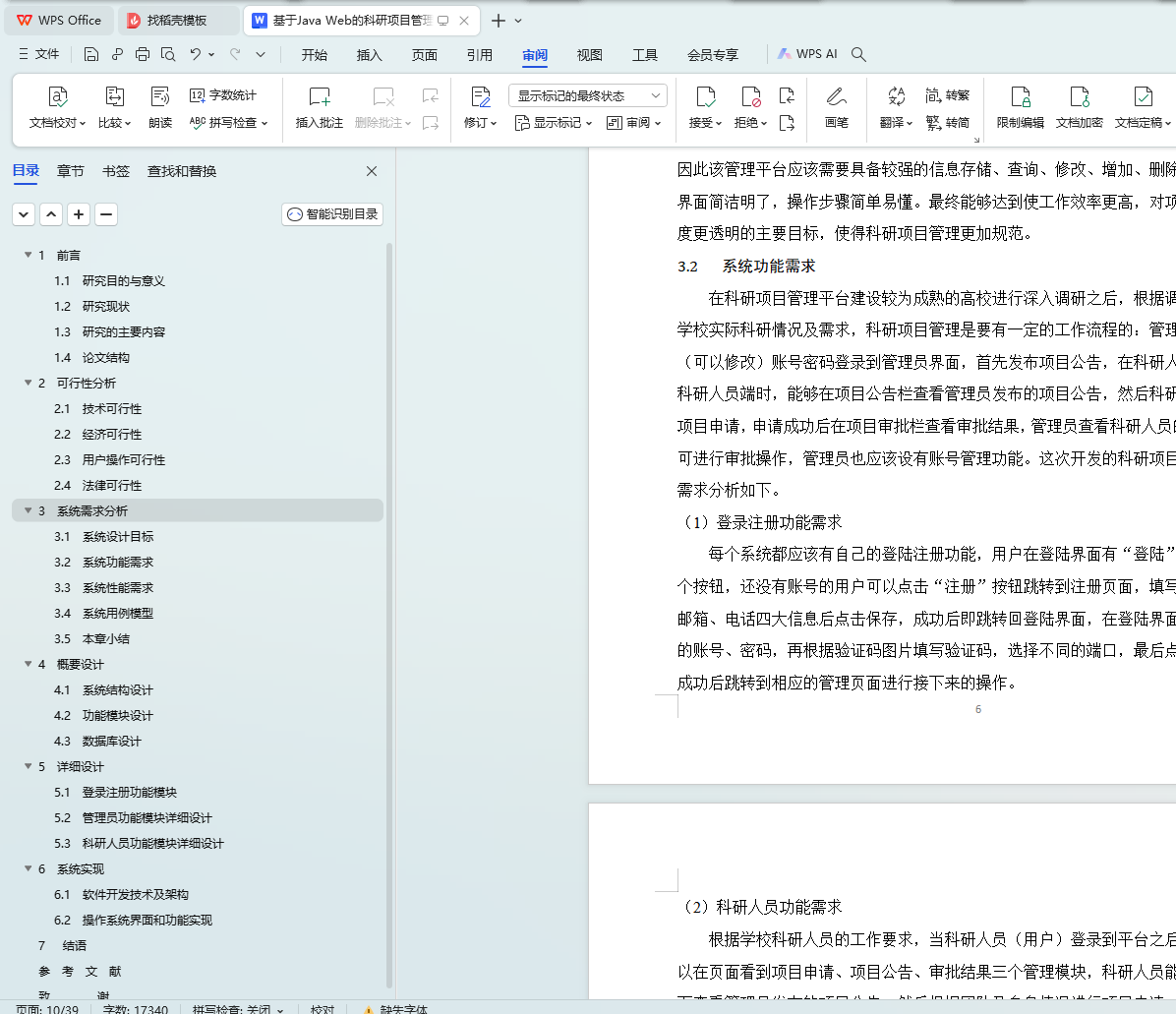Switch to the 插入 ribbon tab
The height and width of the screenshot is (1014, 1176).
click(x=369, y=55)
